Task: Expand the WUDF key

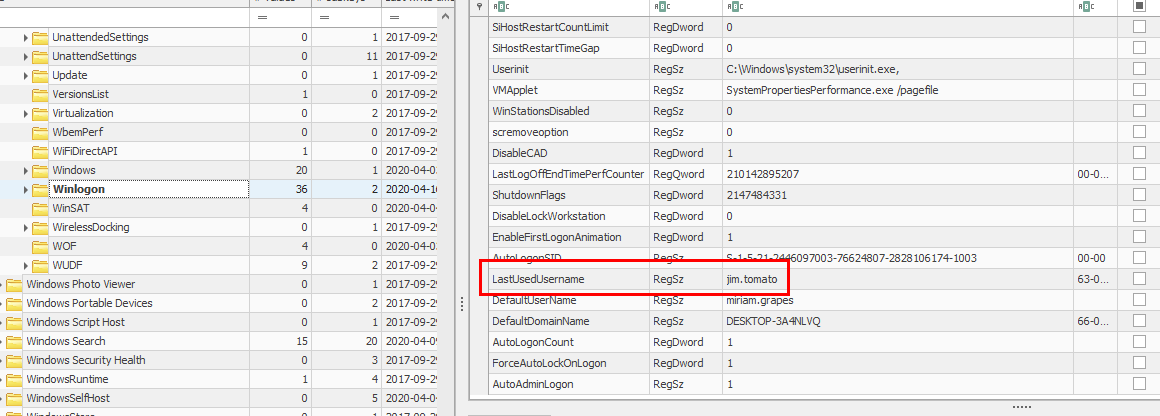Action: pos(25,265)
